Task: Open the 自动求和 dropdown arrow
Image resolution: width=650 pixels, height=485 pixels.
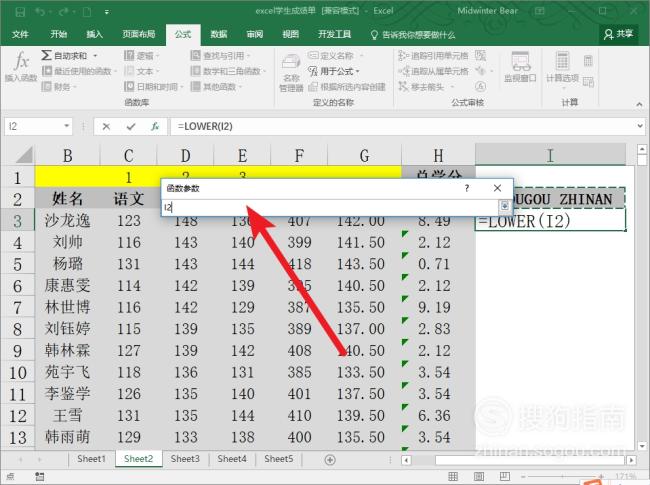Action: [x=95, y=56]
